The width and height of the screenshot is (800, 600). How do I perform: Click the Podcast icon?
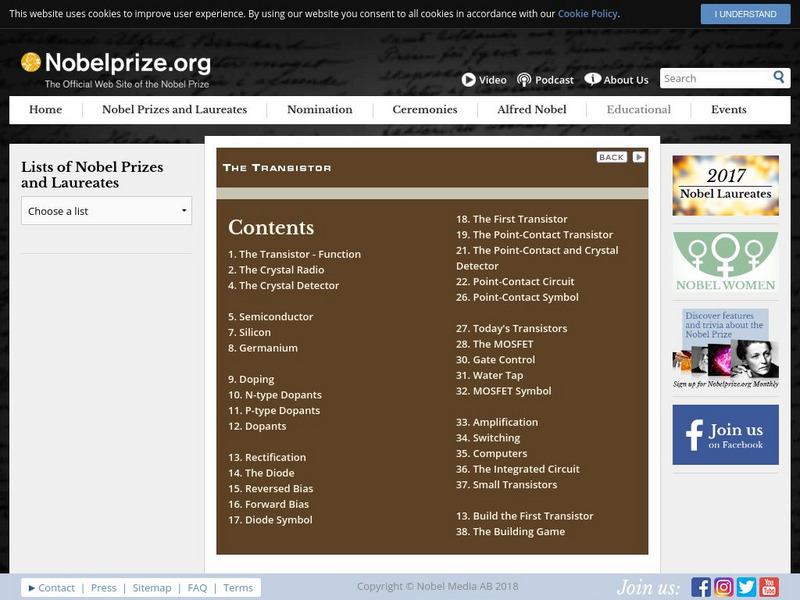pyautogui.click(x=525, y=80)
